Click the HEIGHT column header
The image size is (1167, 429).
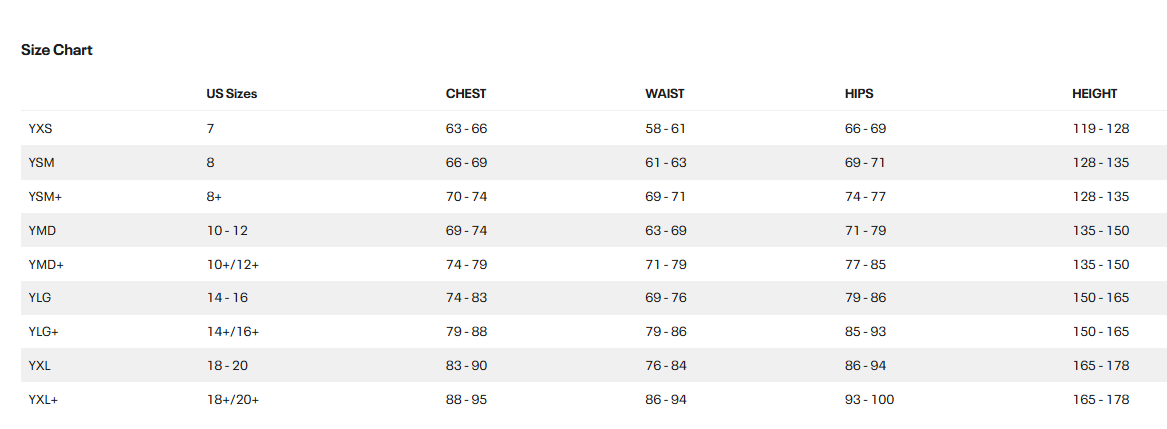click(1094, 94)
